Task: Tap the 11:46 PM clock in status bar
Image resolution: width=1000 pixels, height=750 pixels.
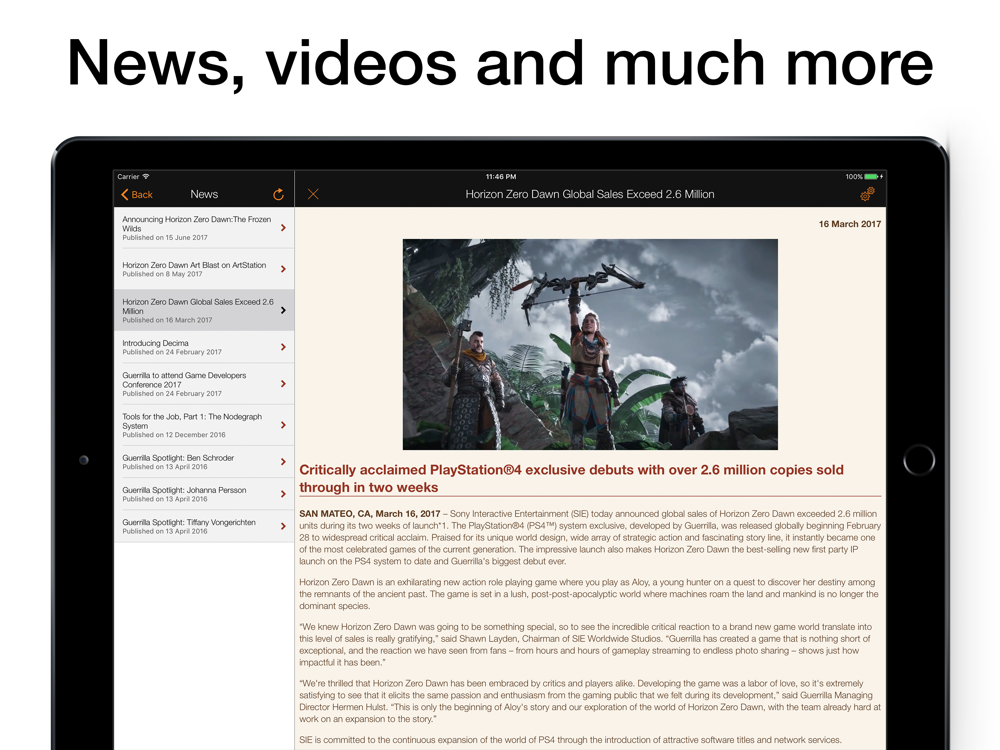Action: click(x=501, y=177)
